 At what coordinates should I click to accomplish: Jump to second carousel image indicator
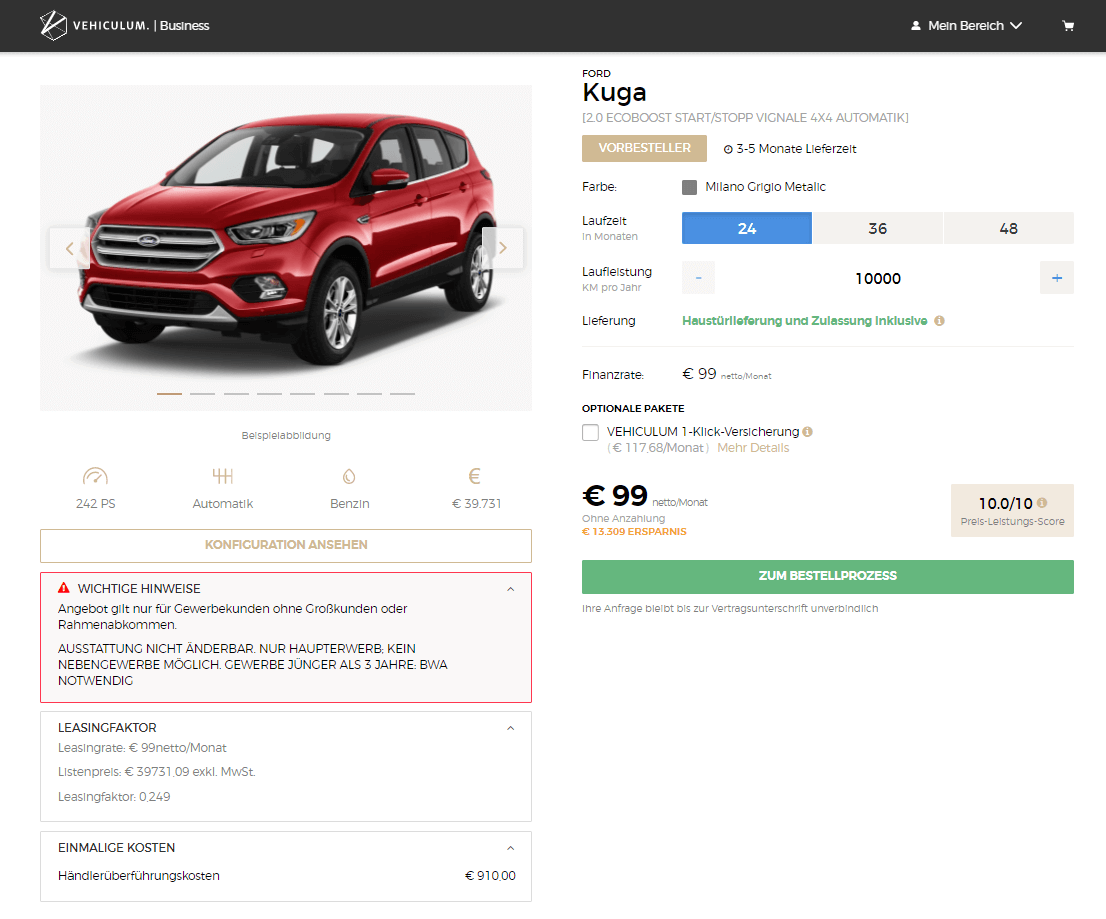[x=202, y=394]
